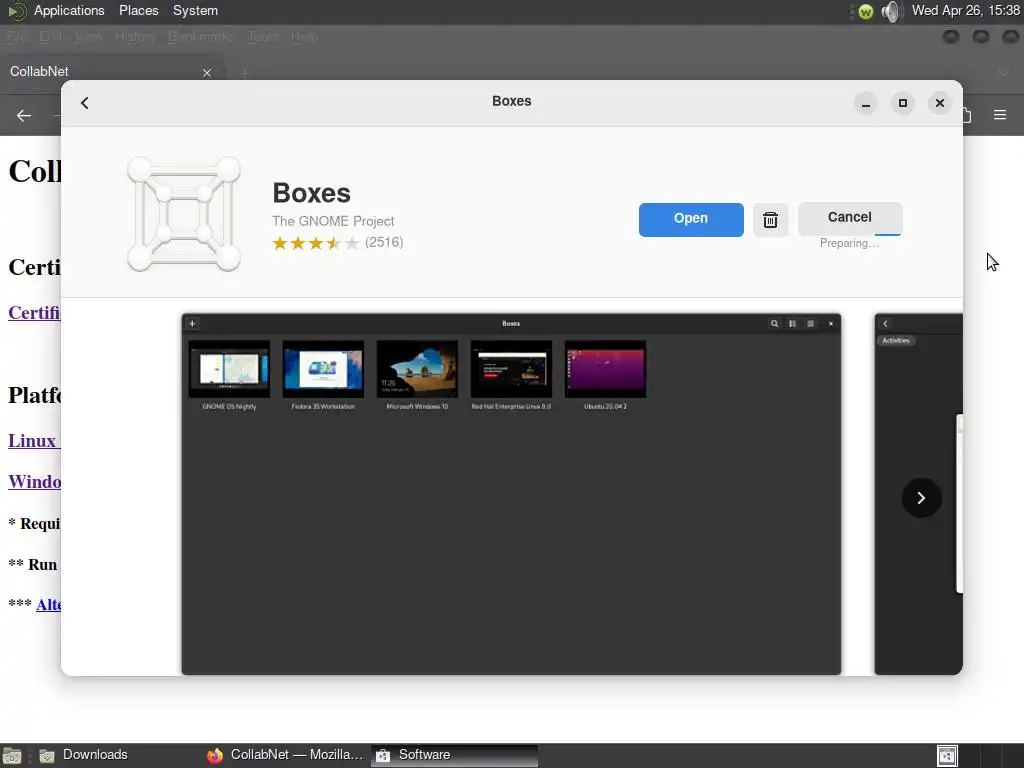Close the CollabNet tab in Firefox
Screen dimensions: 1024x768
[x=207, y=72]
